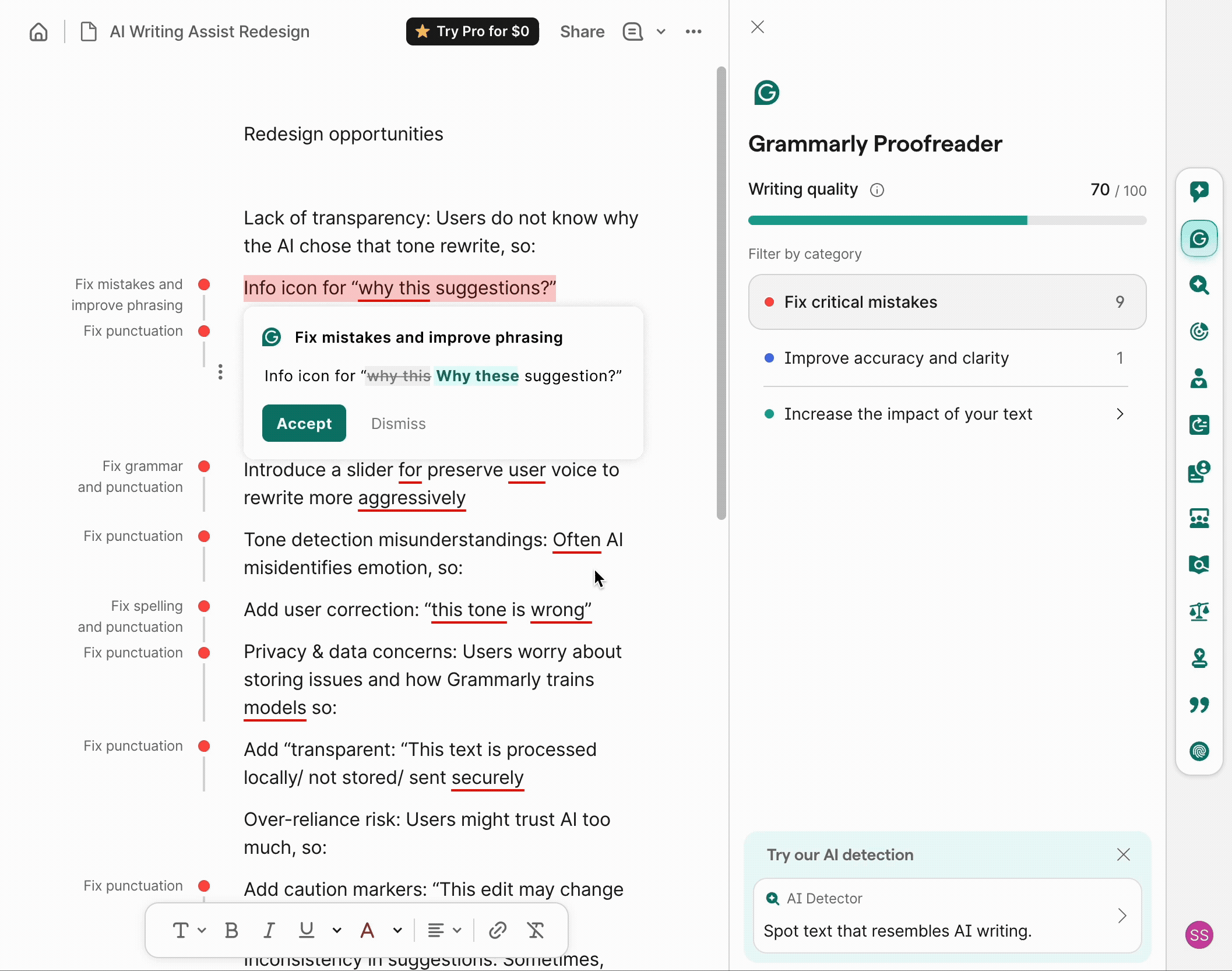Image resolution: width=1232 pixels, height=971 pixels.
Task: Go to home via house icon
Action: click(x=38, y=31)
